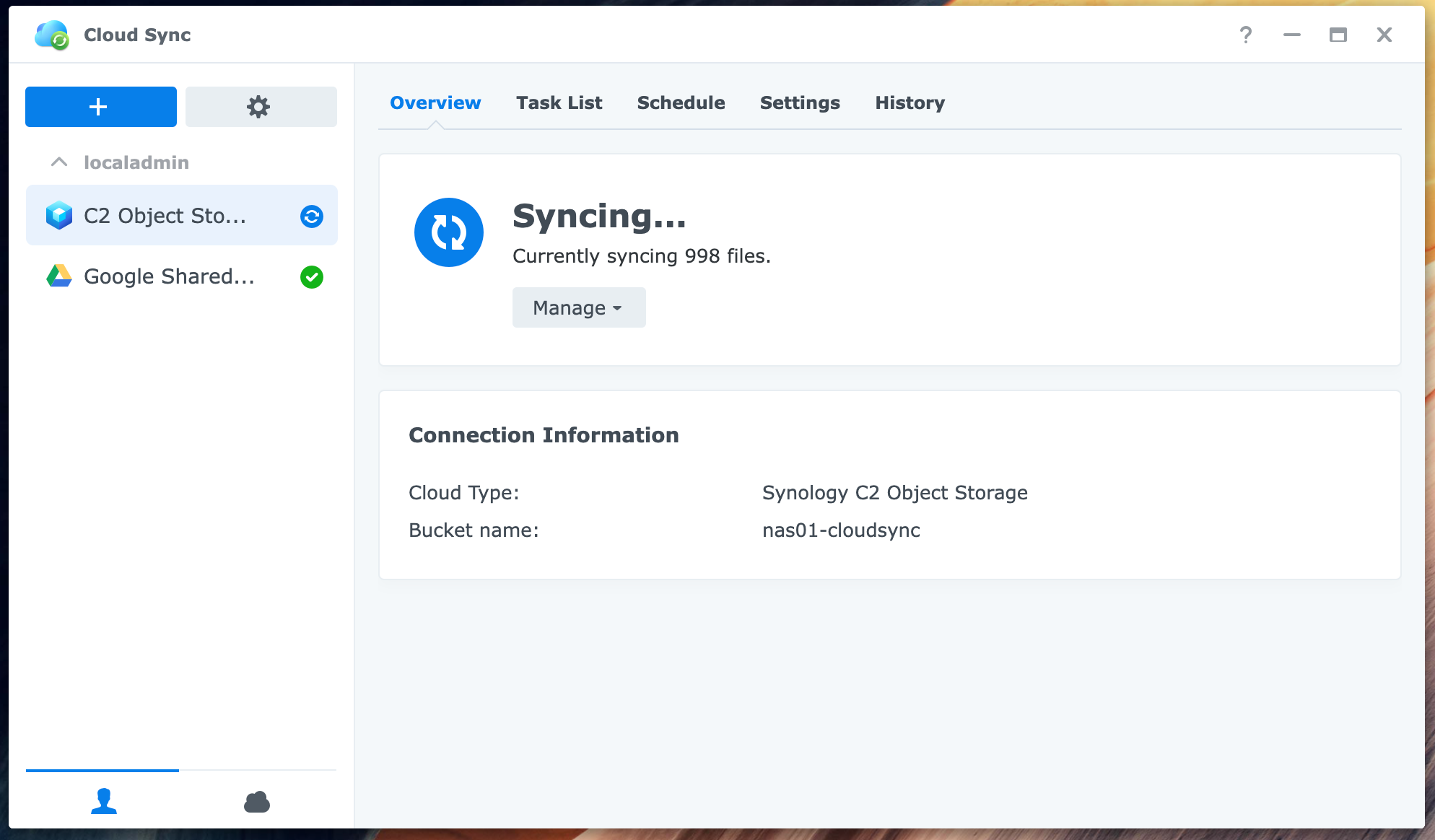Open the History tab
Image resolution: width=1435 pixels, height=840 pixels.
click(x=910, y=102)
